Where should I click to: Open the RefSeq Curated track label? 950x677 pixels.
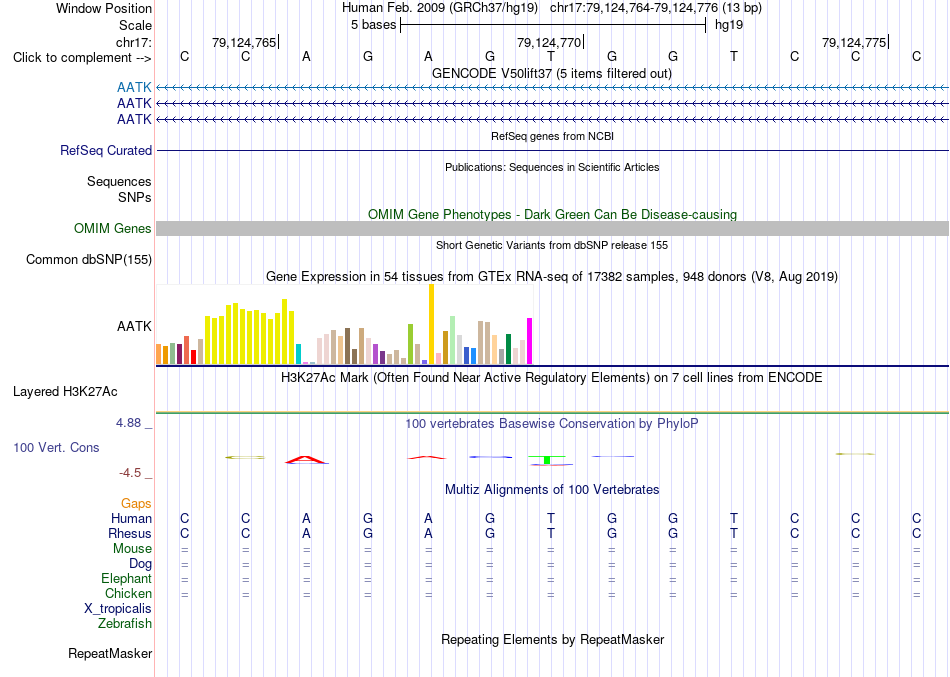[106, 150]
